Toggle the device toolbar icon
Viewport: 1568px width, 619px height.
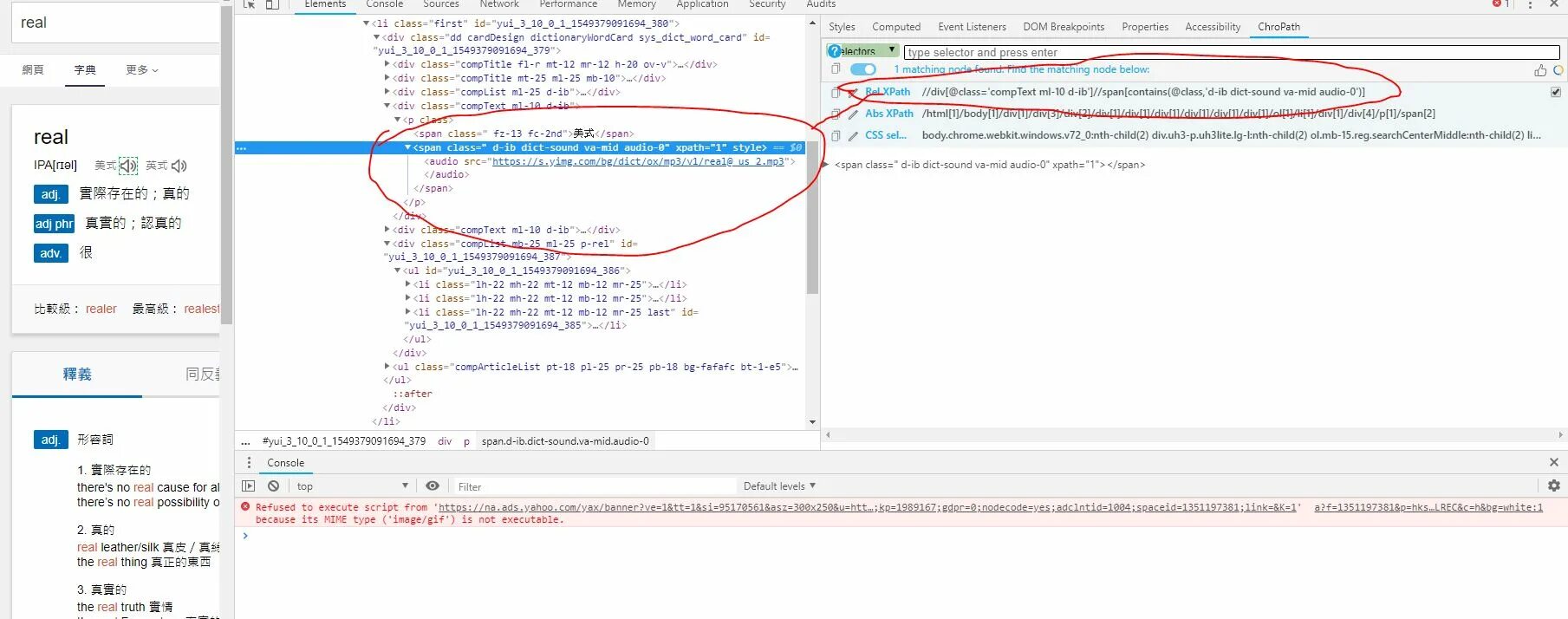coord(272,4)
